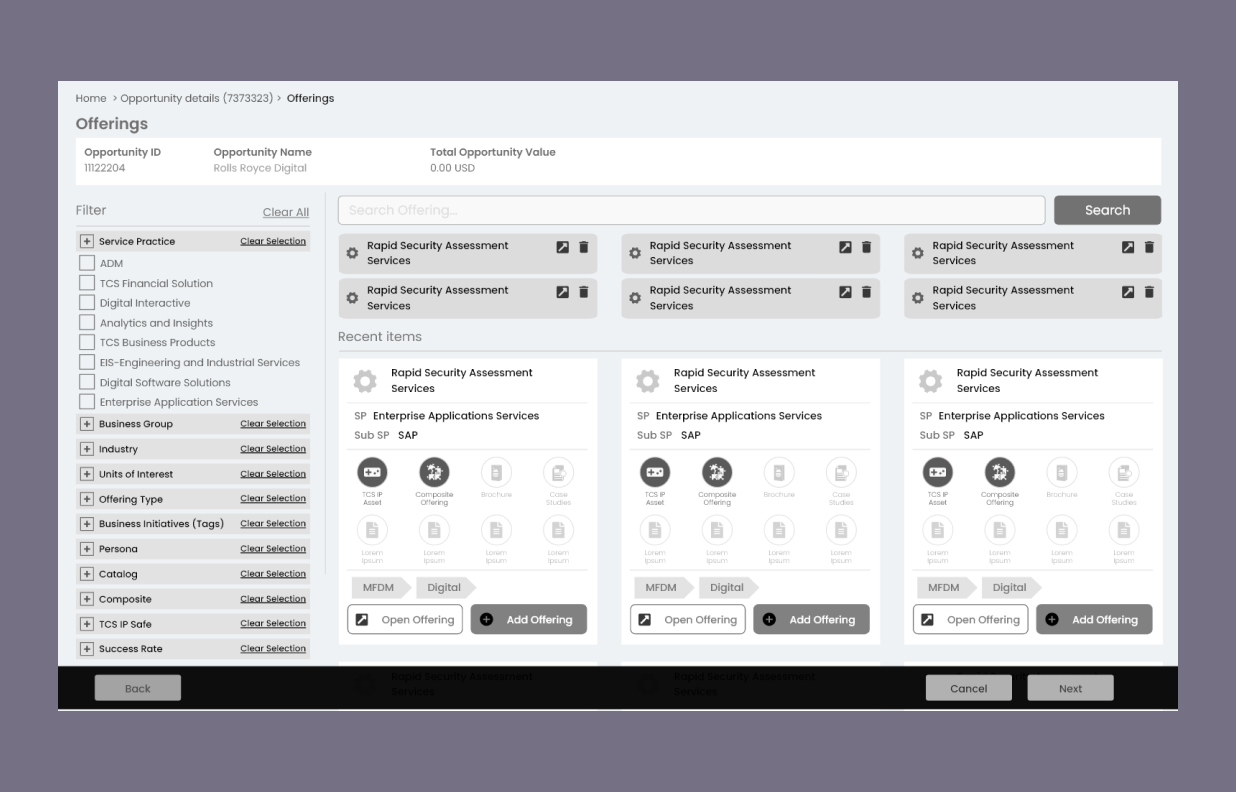Delete the top-left selected offering chip

(x=584, y=247)
